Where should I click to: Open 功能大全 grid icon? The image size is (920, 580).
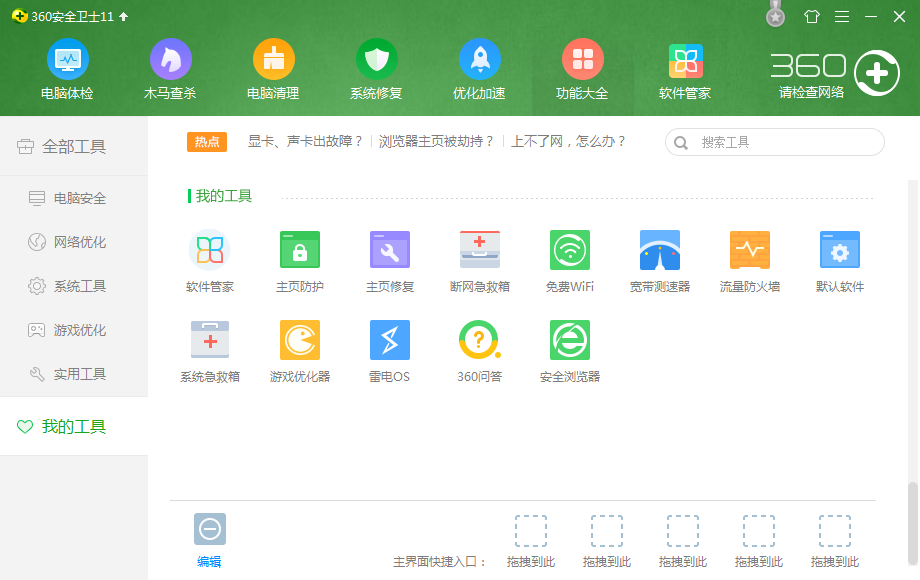click(x=583, y=59)
